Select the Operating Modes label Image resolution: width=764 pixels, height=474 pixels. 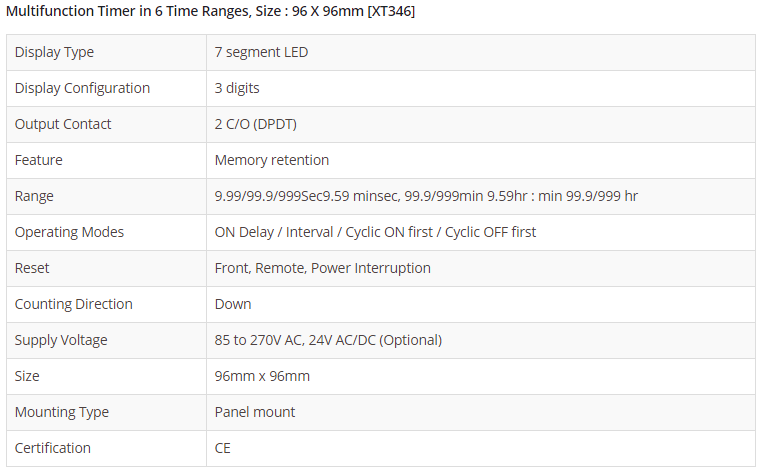click(69, 232)
